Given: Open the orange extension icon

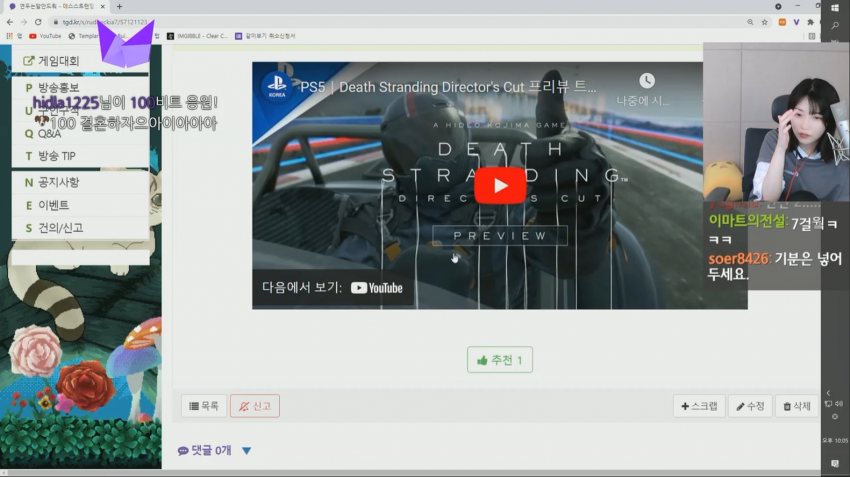Looking at the screenshot, I should point(782,22).
